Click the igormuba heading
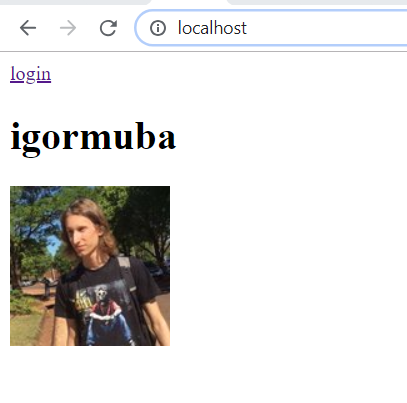This screenshot has height=403, width=407. 93,137
